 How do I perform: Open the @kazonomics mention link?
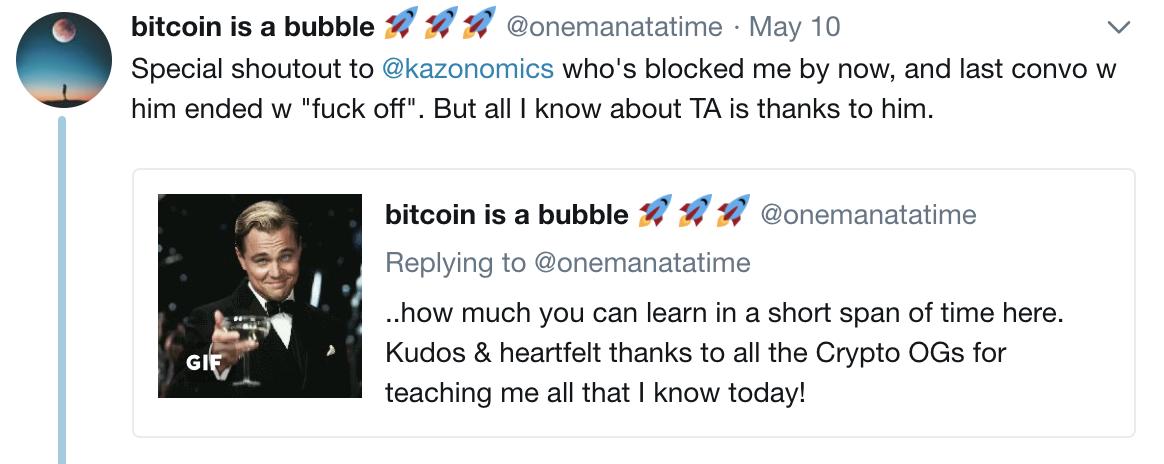(467, 69)
